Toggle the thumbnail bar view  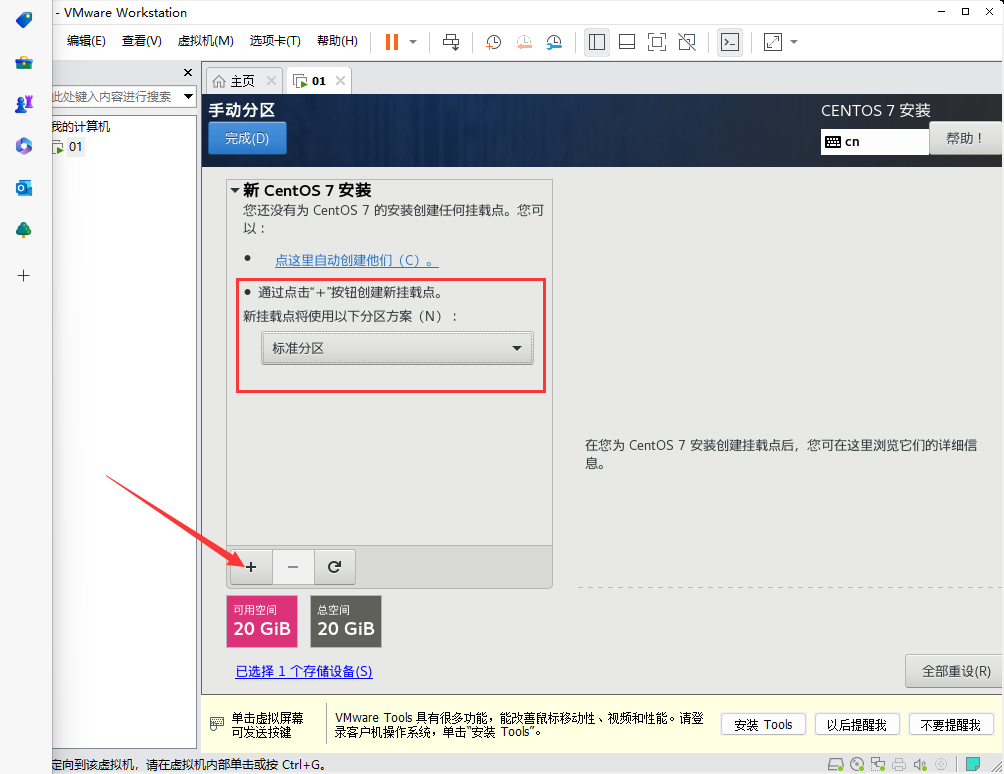[627, 42]
